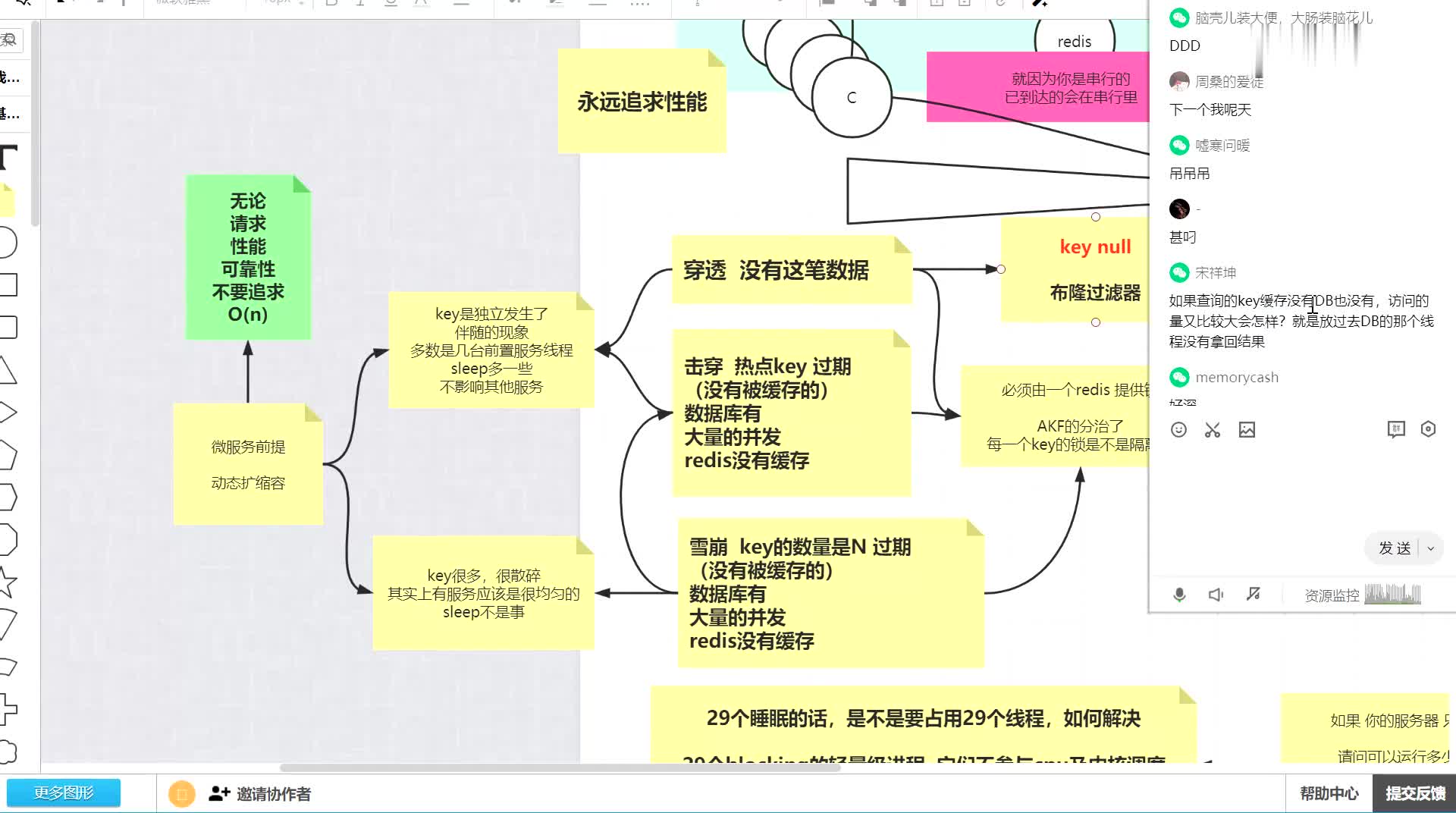Click 提交反馈 submit feedback button
Image resolution: width=1456 pixels, height=813 pixels.
(1415, 793)
